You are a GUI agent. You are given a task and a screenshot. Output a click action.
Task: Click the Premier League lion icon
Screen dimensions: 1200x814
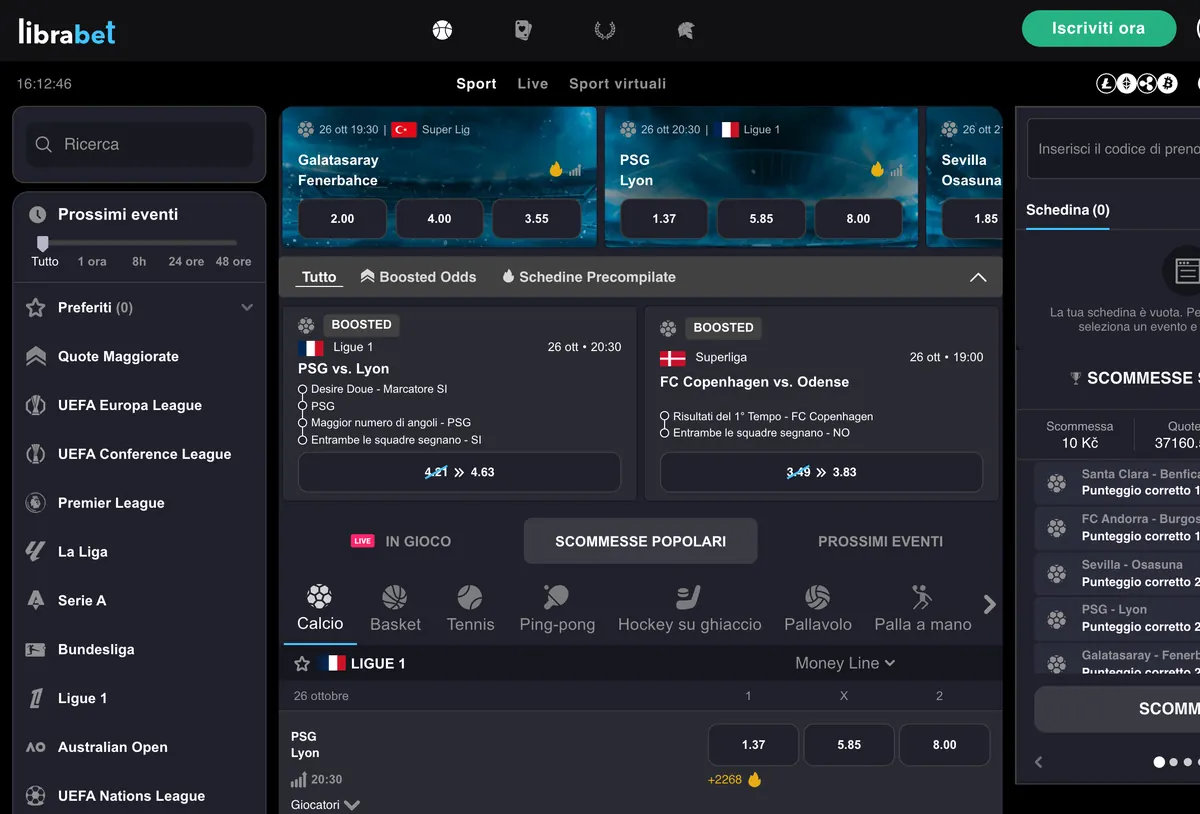[x=36, y=503]
